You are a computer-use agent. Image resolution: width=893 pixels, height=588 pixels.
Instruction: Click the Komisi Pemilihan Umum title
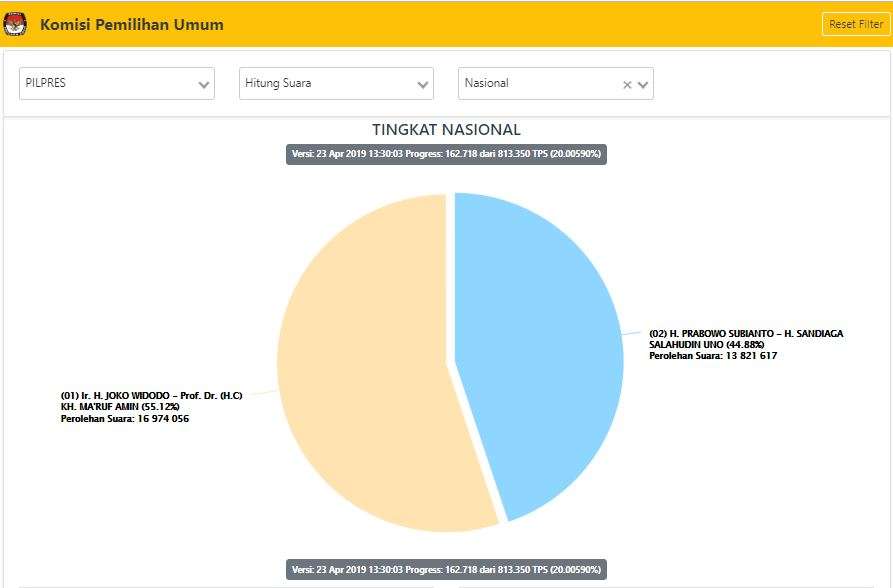tap(131, 24)
